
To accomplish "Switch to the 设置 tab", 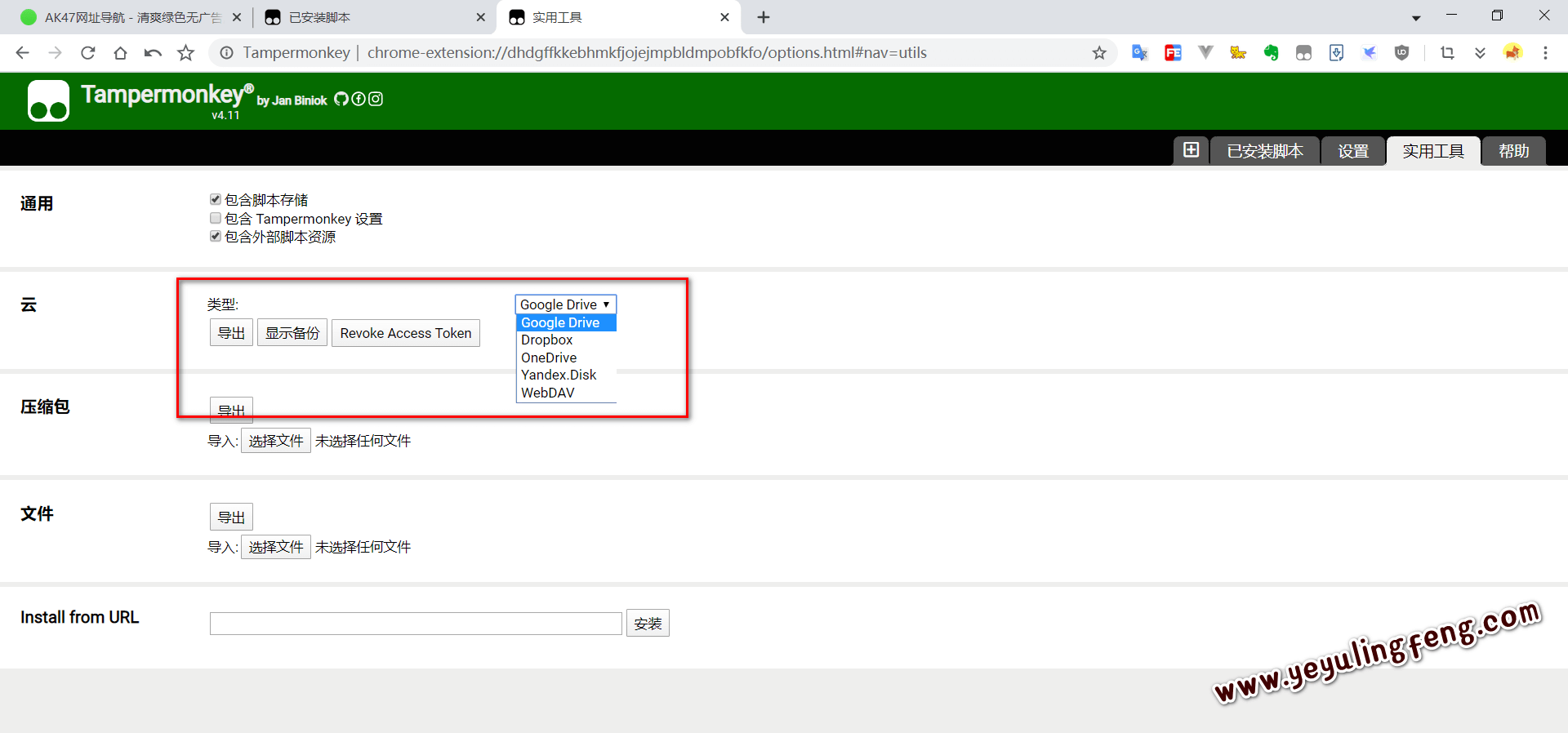I will pos(1353,151).
